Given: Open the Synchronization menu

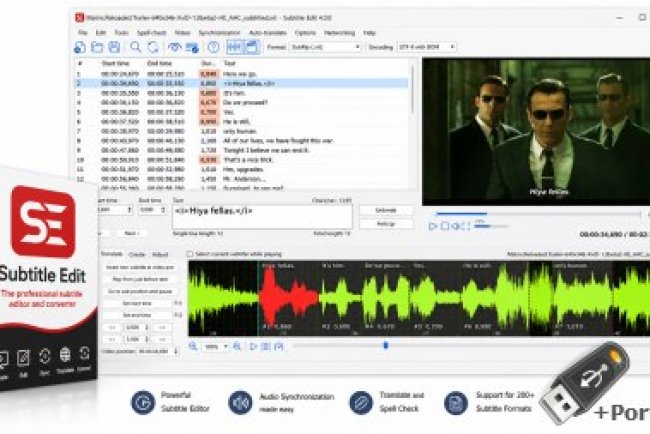Looking at the screenshot, I should [x=219, y=33].
